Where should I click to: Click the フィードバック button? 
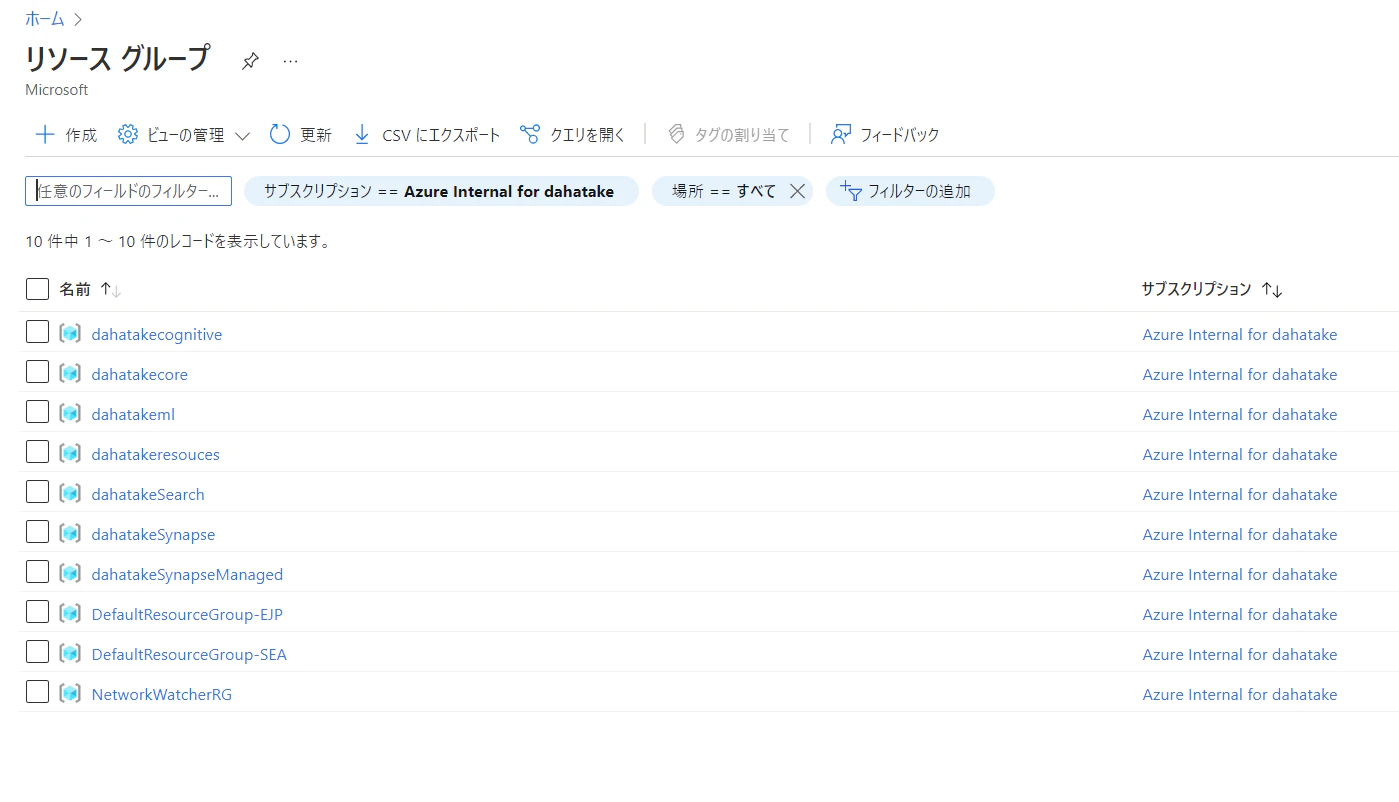point(885,135)
